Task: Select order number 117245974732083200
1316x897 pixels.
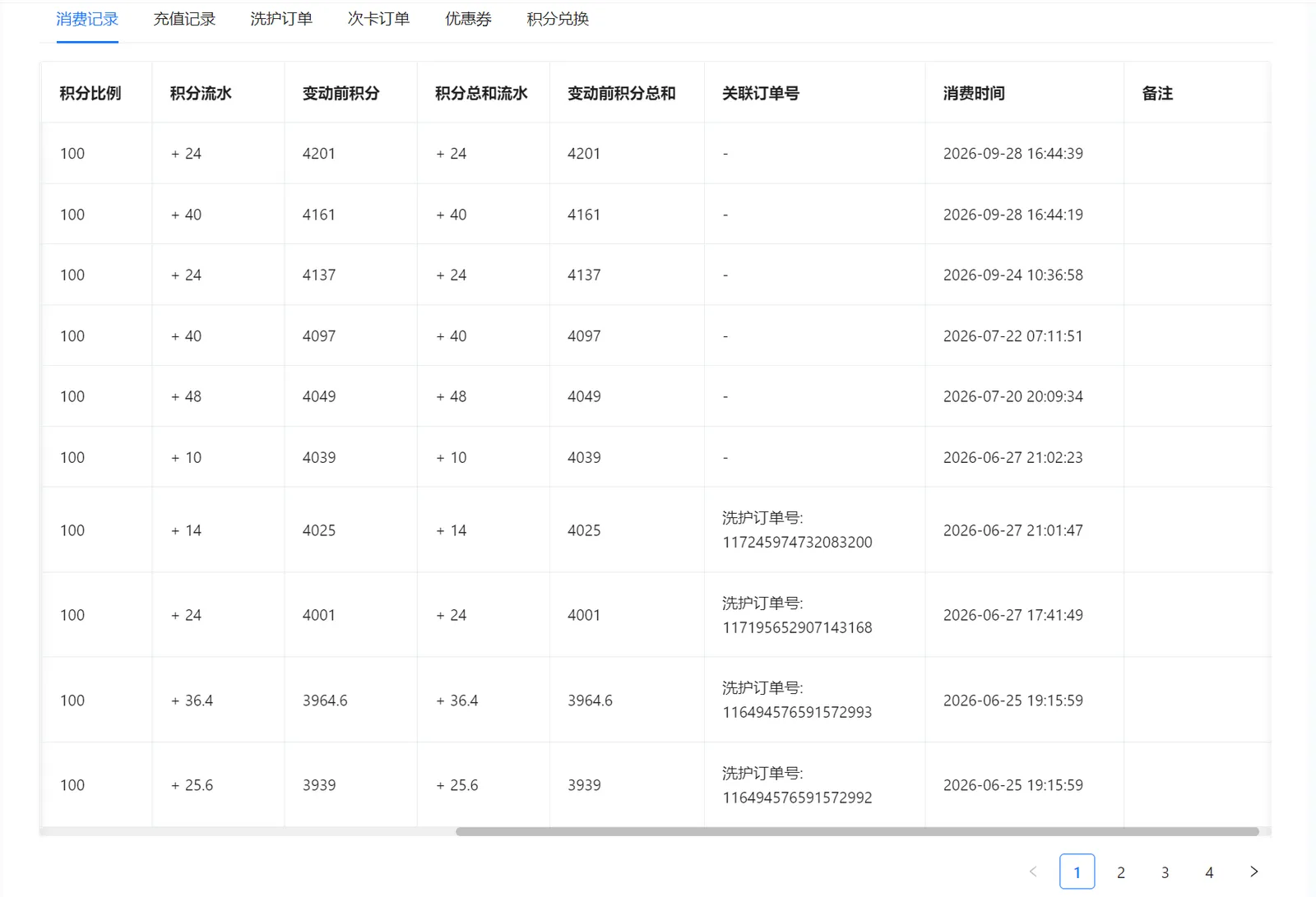Action: tap(797, 543)
